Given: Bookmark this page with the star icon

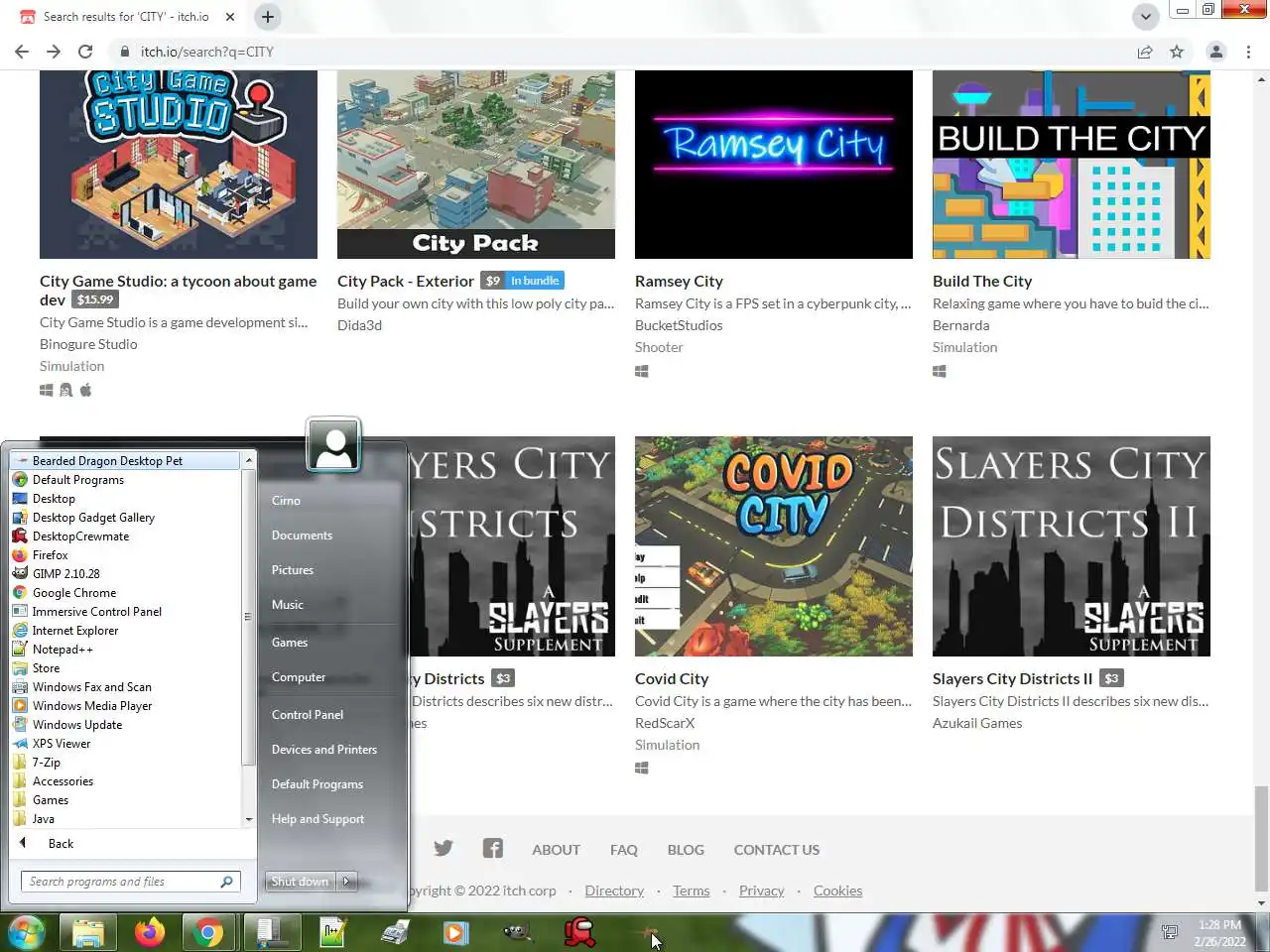Looking at the screenshot, I should (x=1177, y=52).
